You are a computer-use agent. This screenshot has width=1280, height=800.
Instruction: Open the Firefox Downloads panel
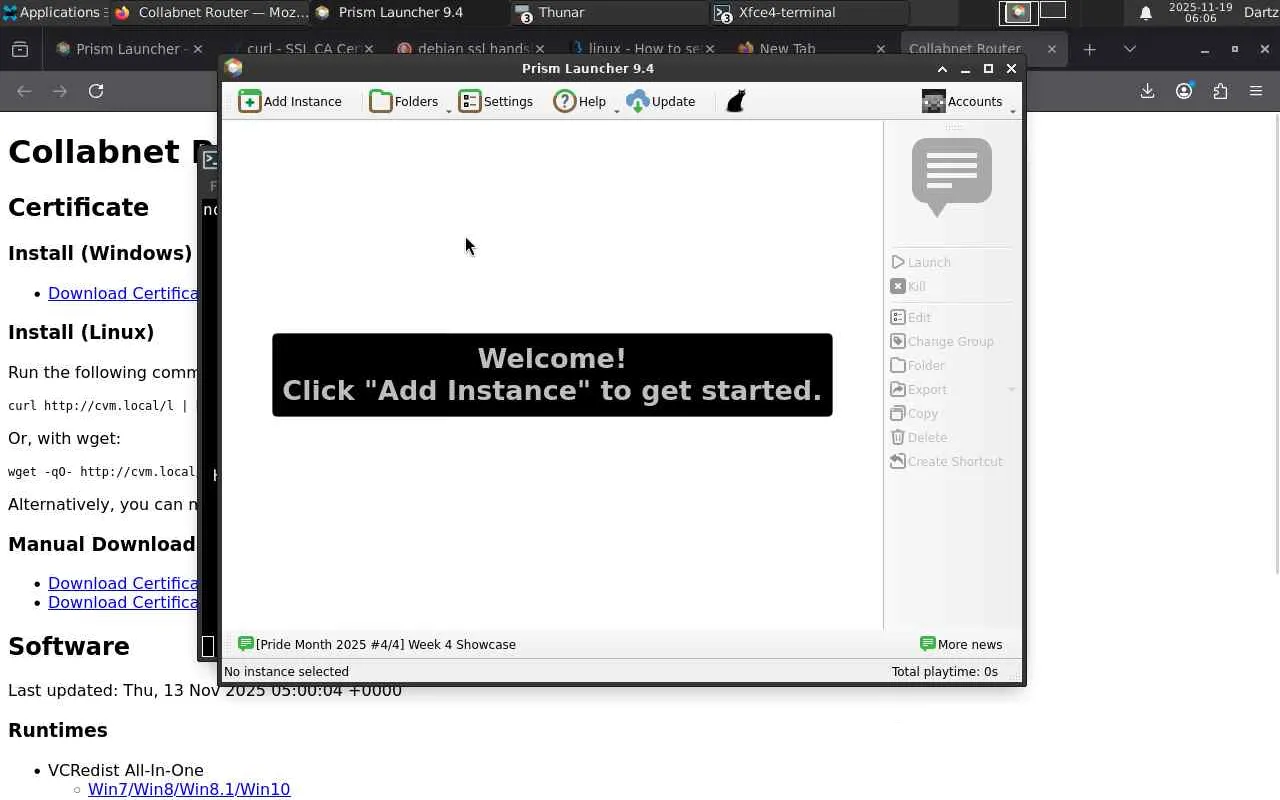1147,91
